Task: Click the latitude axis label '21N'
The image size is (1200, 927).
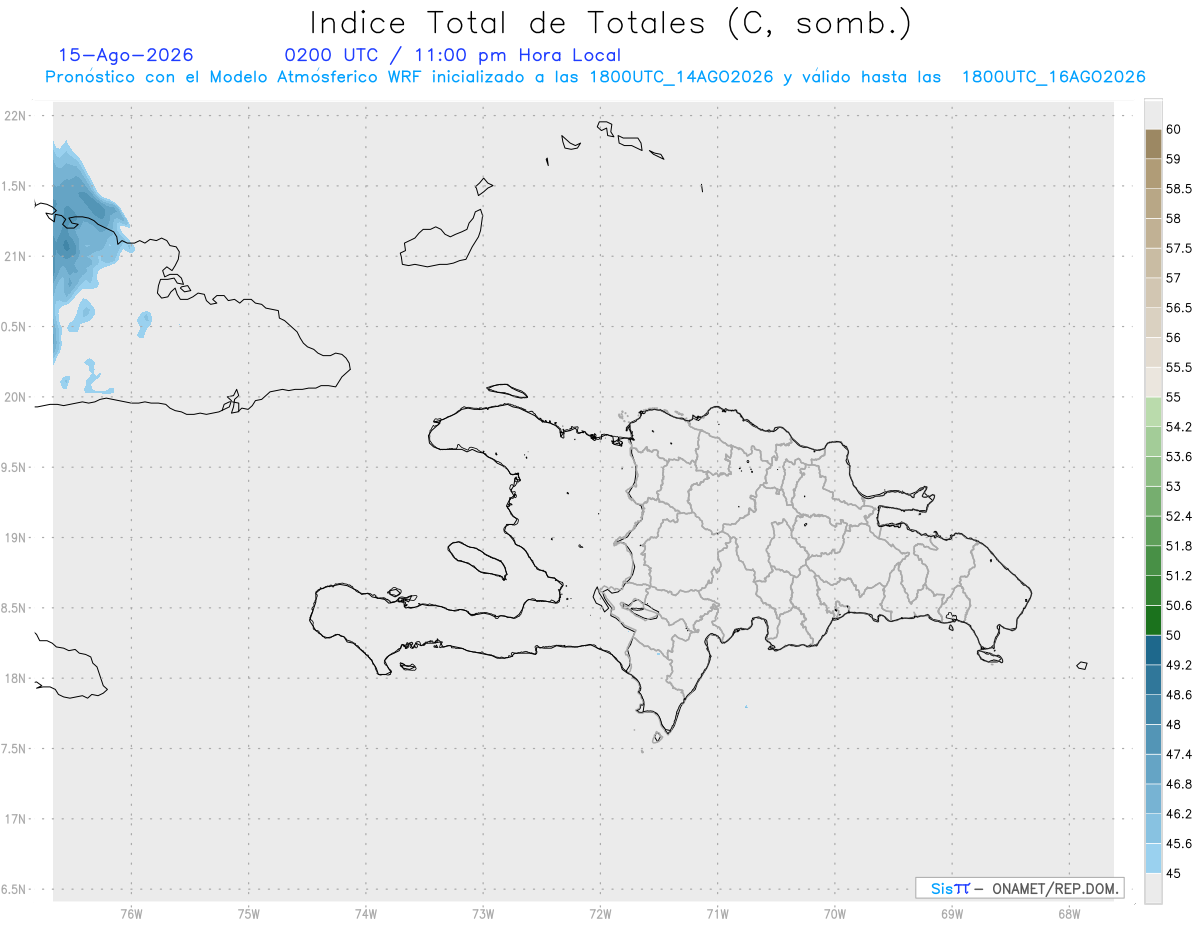Action: point(17,256)
